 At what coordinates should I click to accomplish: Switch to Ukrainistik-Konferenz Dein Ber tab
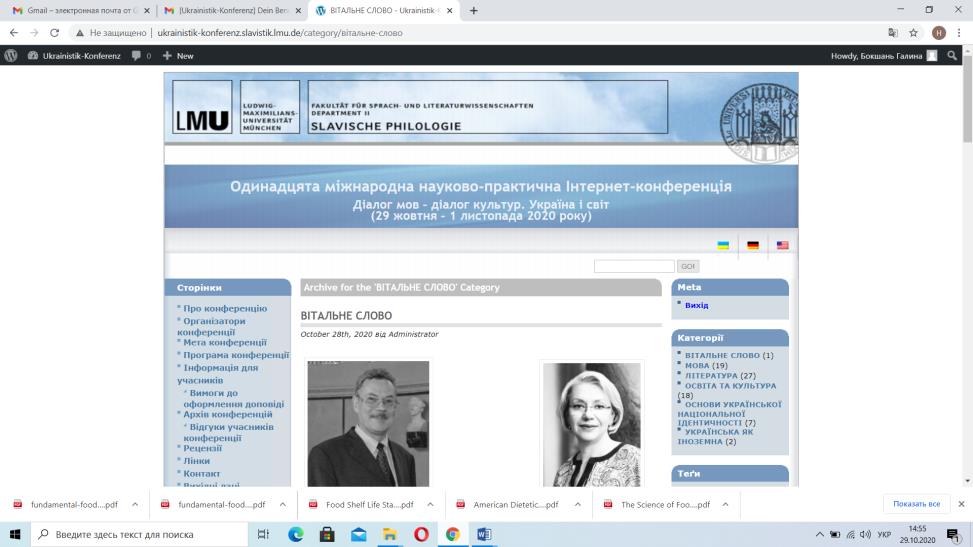pos(231,11)
